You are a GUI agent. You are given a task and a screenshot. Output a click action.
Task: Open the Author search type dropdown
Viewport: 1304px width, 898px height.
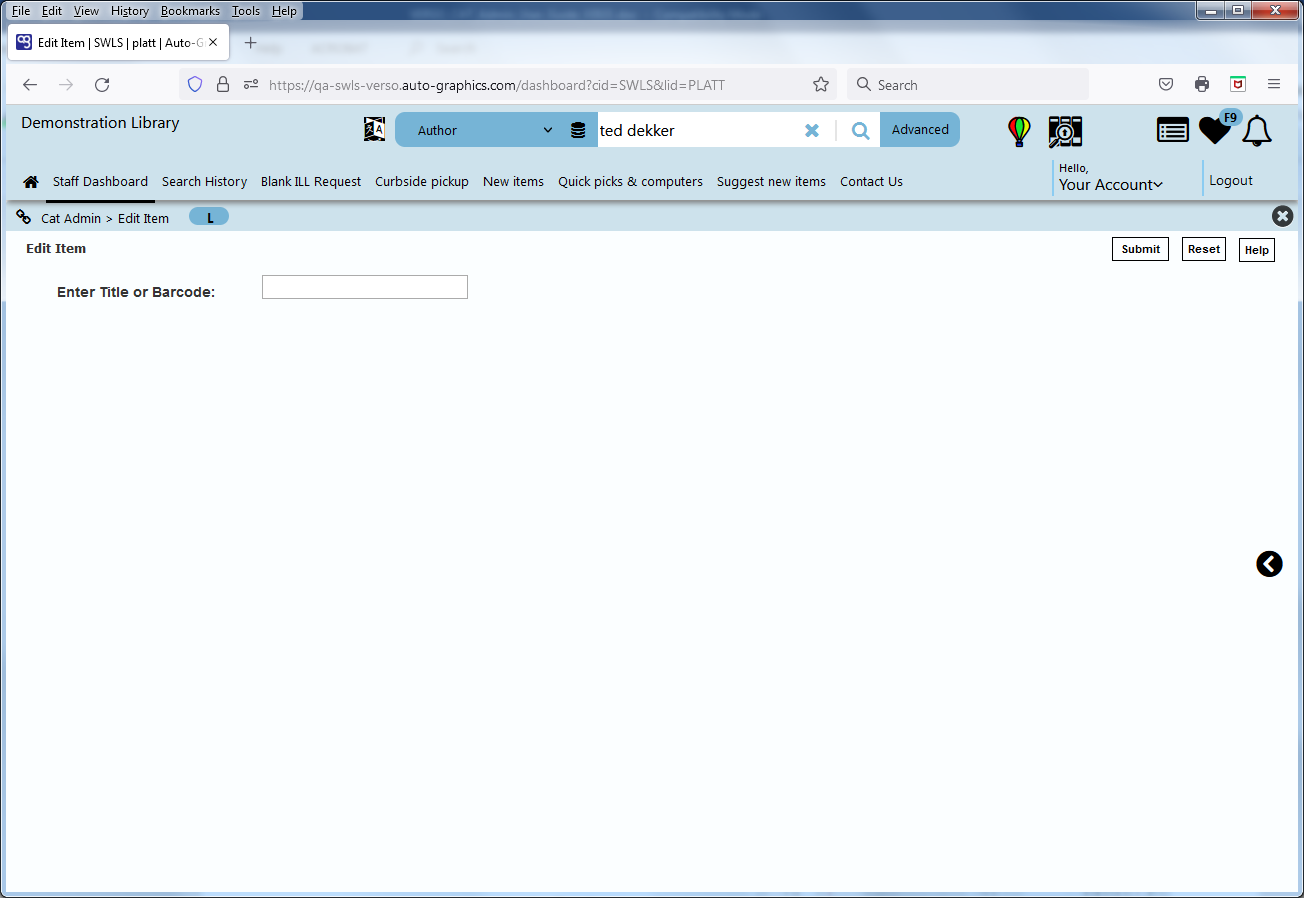pos(485,130)
